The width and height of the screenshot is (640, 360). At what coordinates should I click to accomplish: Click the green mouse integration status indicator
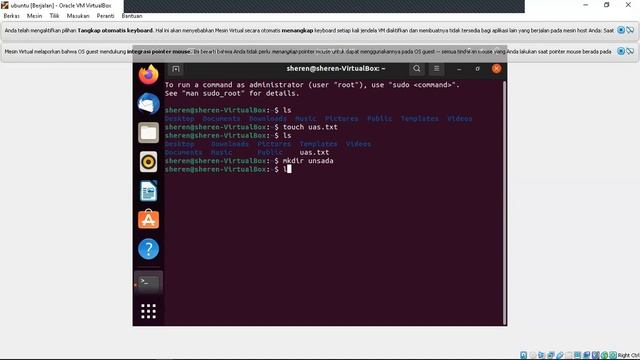[x=604, y=355]
